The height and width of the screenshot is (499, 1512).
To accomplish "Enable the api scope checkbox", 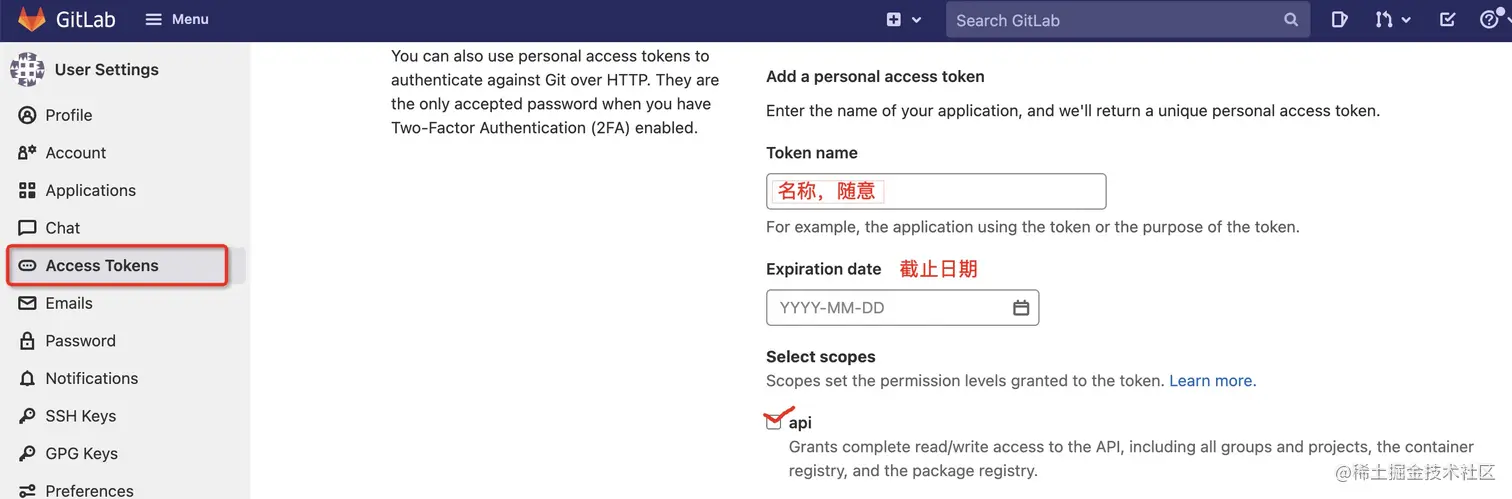I will 773,423.
